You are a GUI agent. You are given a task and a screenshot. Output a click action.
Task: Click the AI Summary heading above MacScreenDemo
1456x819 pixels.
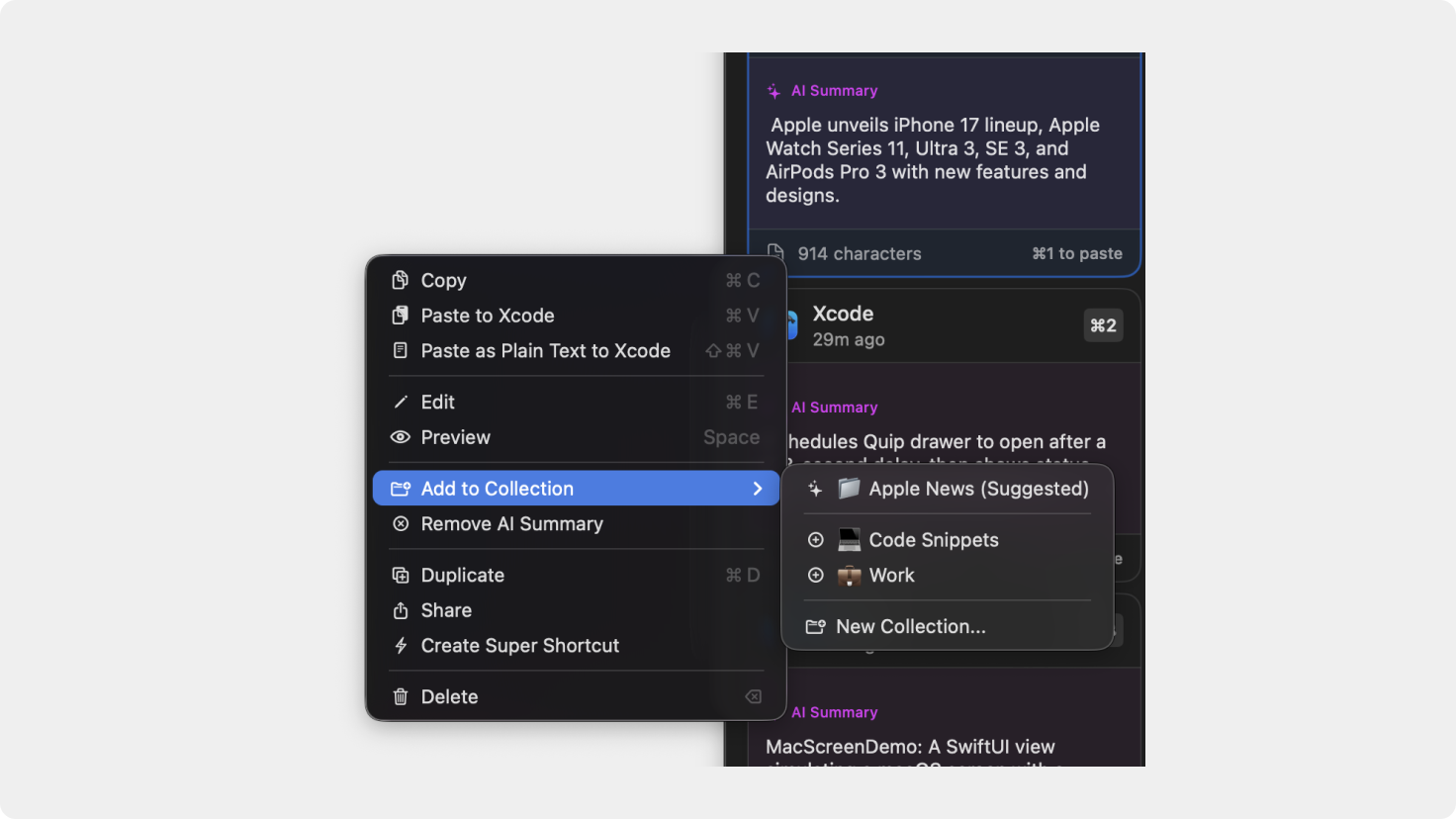(834, 712)
